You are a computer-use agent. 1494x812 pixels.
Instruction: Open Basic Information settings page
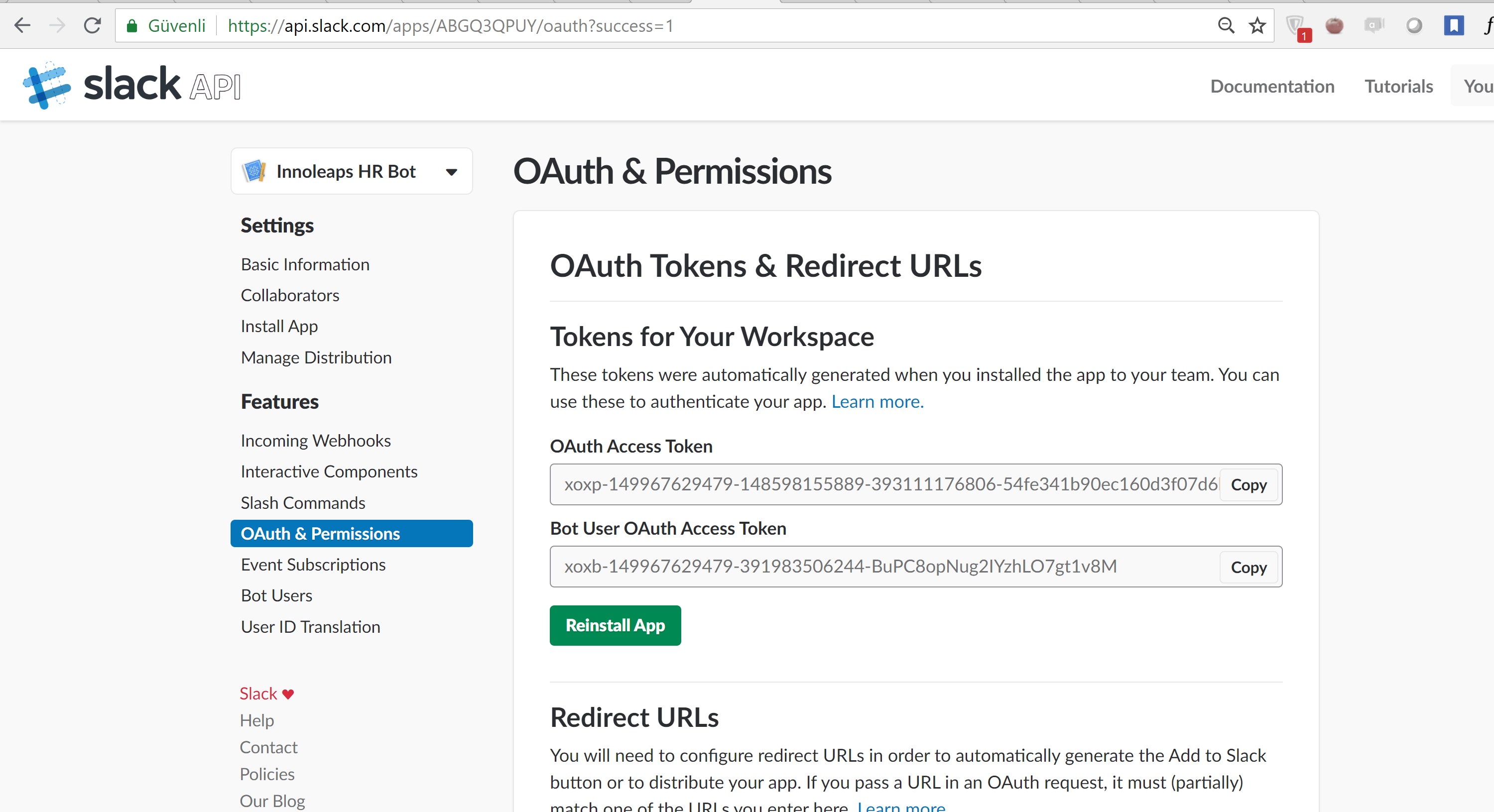pos(305,264)
